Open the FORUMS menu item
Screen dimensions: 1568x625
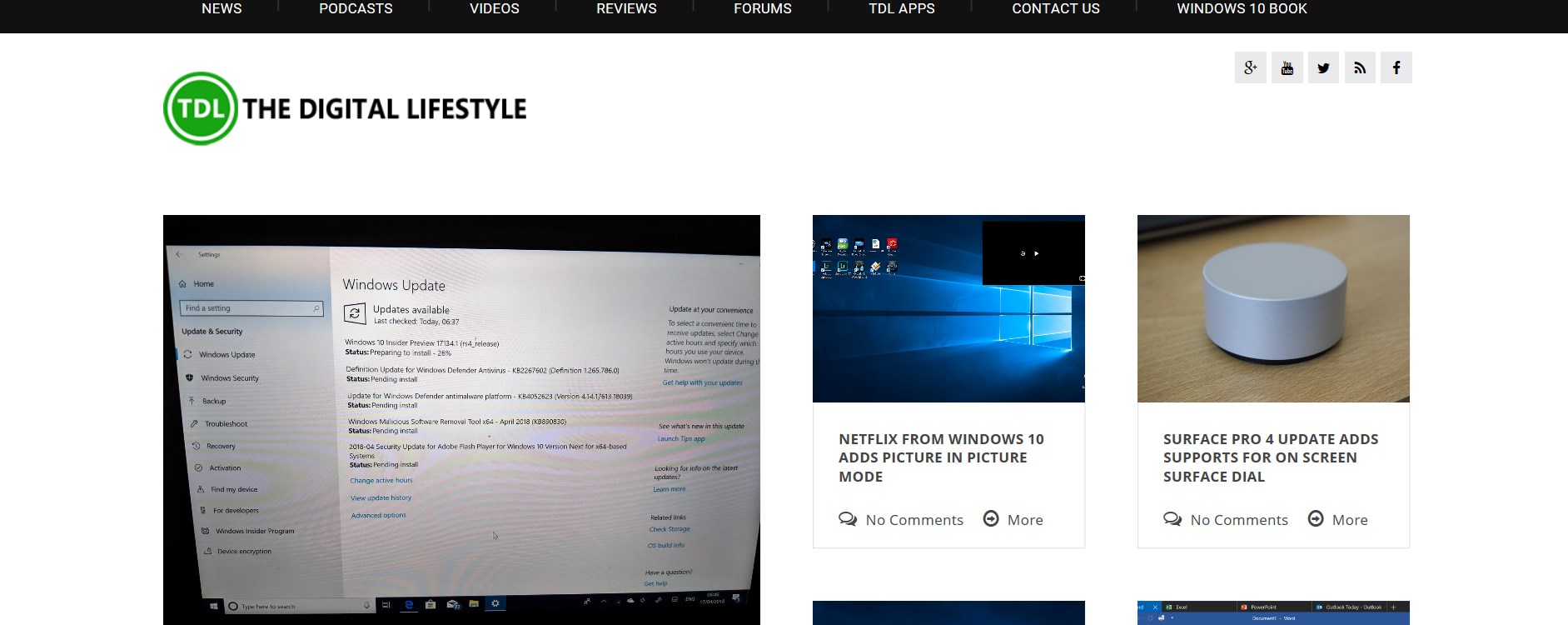tap(763, 9)
